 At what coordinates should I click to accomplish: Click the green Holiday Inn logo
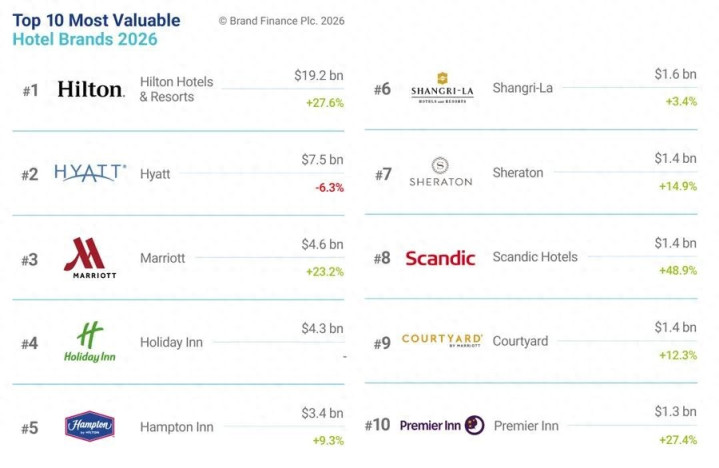tap(90, 342)
